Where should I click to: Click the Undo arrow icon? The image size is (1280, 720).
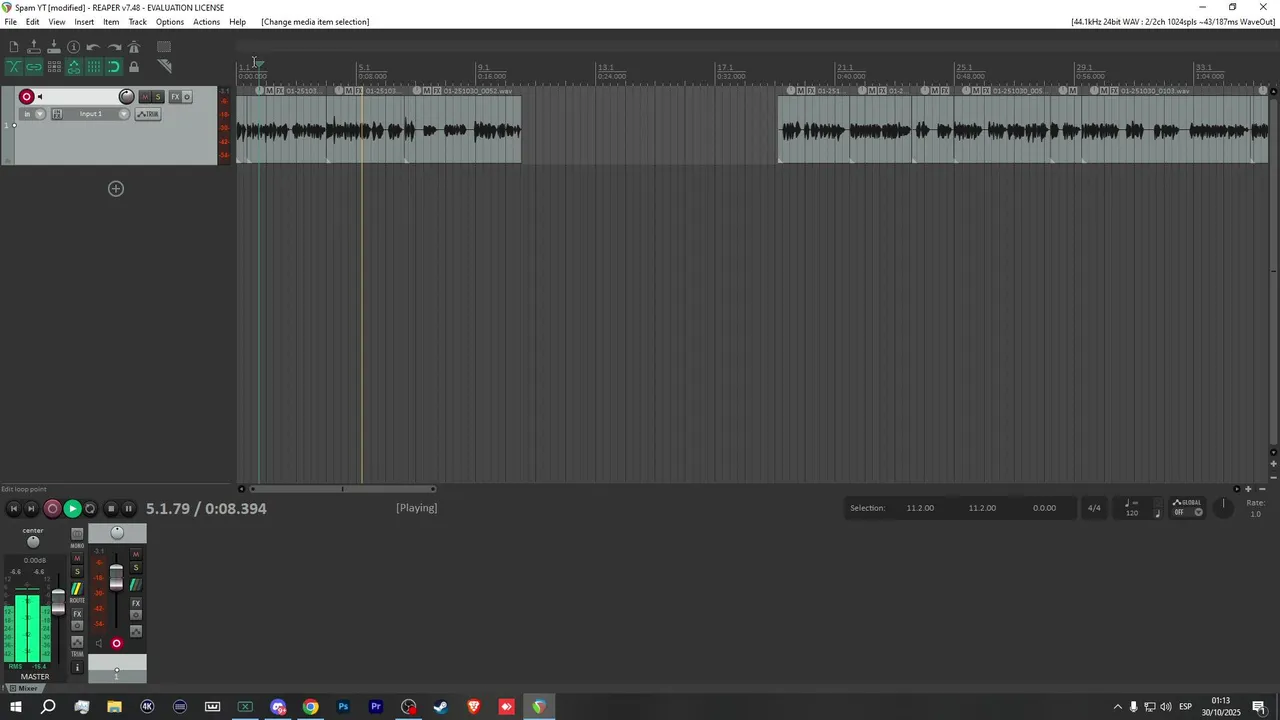point(94,47)
